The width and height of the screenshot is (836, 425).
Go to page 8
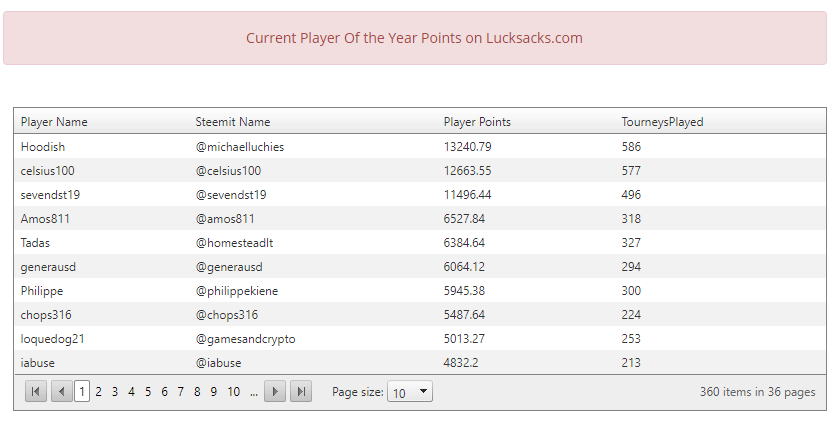click(197, 392)
